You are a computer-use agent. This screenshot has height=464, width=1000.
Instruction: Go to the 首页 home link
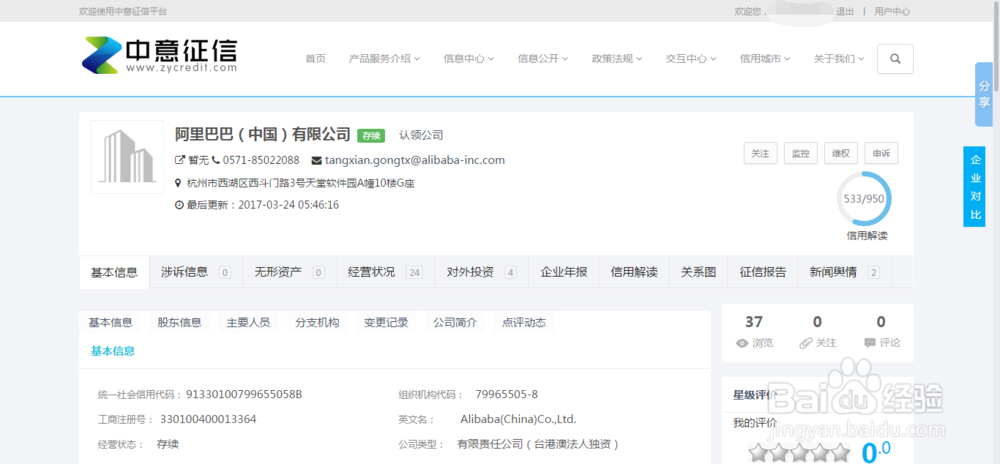316,59
